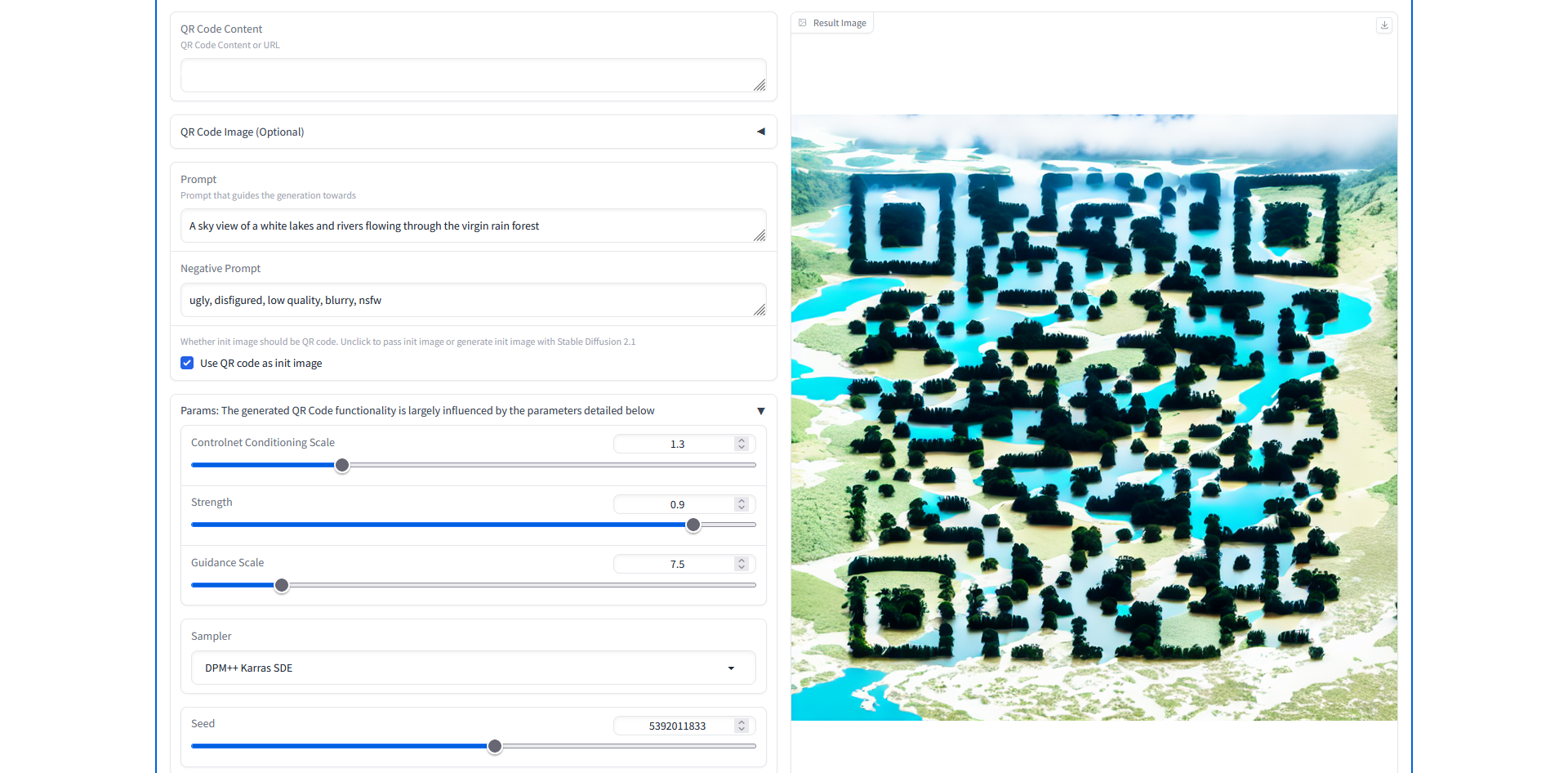Click the 'Prompt that guides the generation towards' text
Viewport: 1568px width, 773px height.
point(268,195)
